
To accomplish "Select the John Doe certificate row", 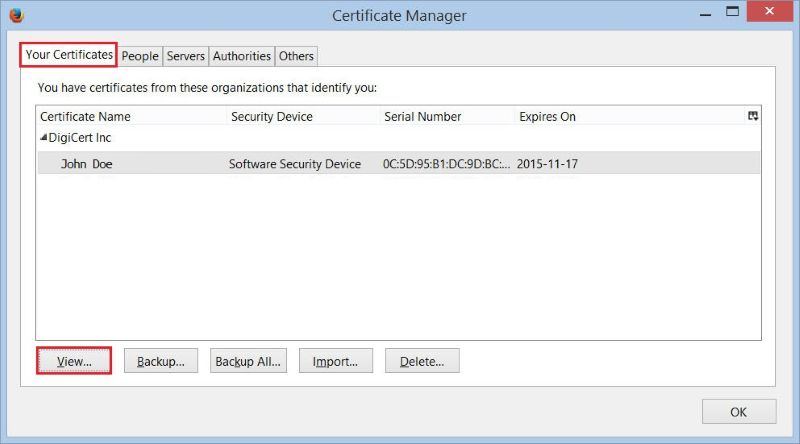I will click(x=398, y=163).
